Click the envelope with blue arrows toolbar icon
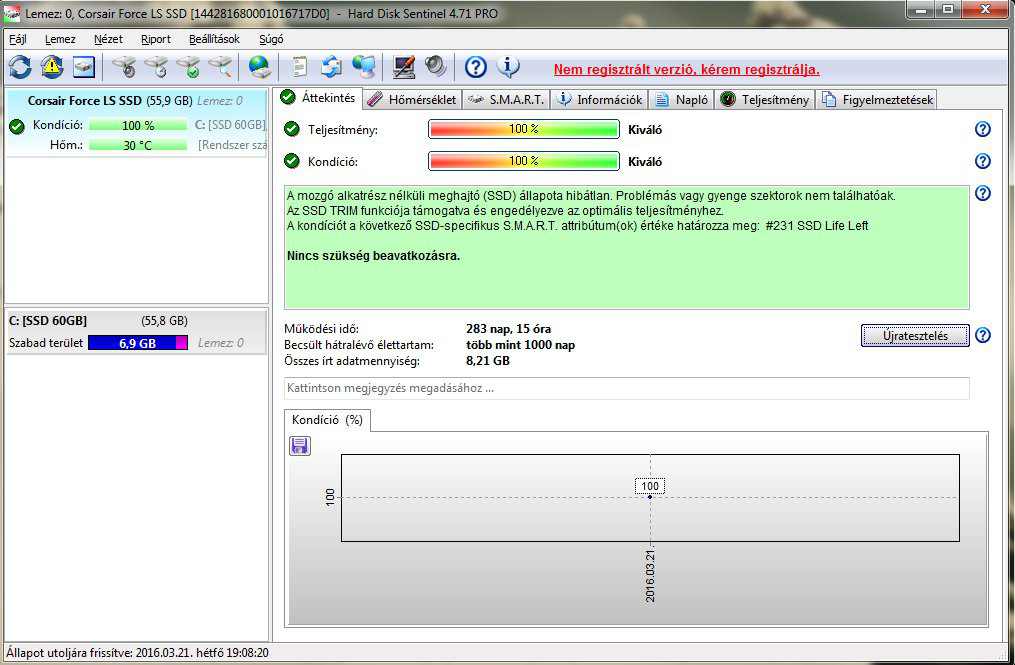 [331, 67]
